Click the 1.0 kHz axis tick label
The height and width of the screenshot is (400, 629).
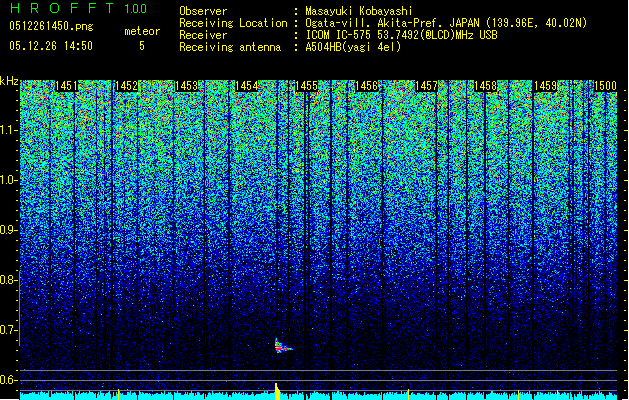pyautogui.click(x=8, y=180)
